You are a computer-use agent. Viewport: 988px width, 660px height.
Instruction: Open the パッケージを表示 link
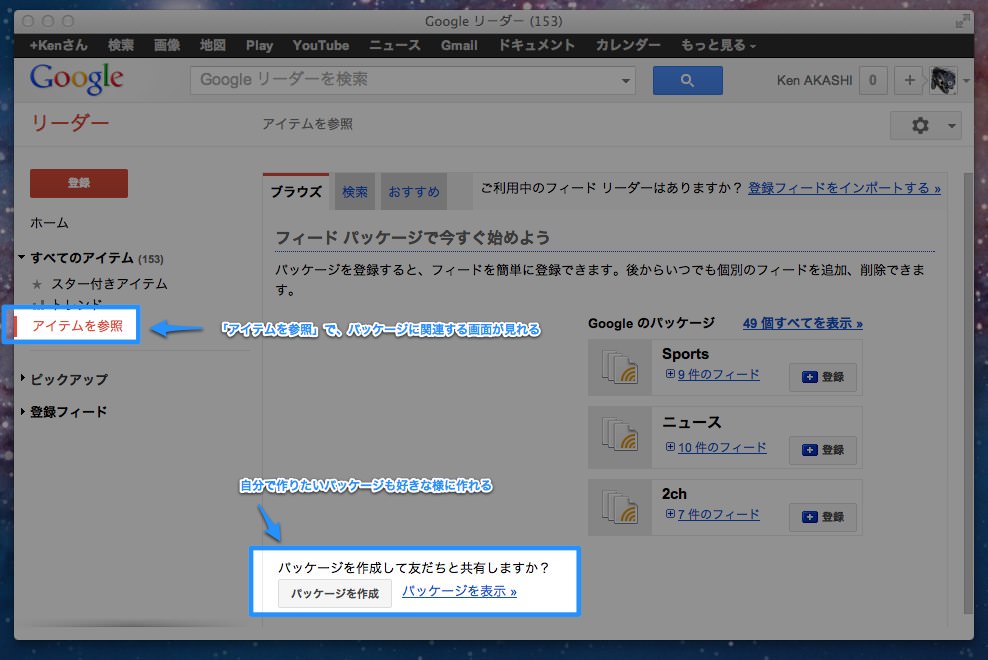(x=459, y=591)
